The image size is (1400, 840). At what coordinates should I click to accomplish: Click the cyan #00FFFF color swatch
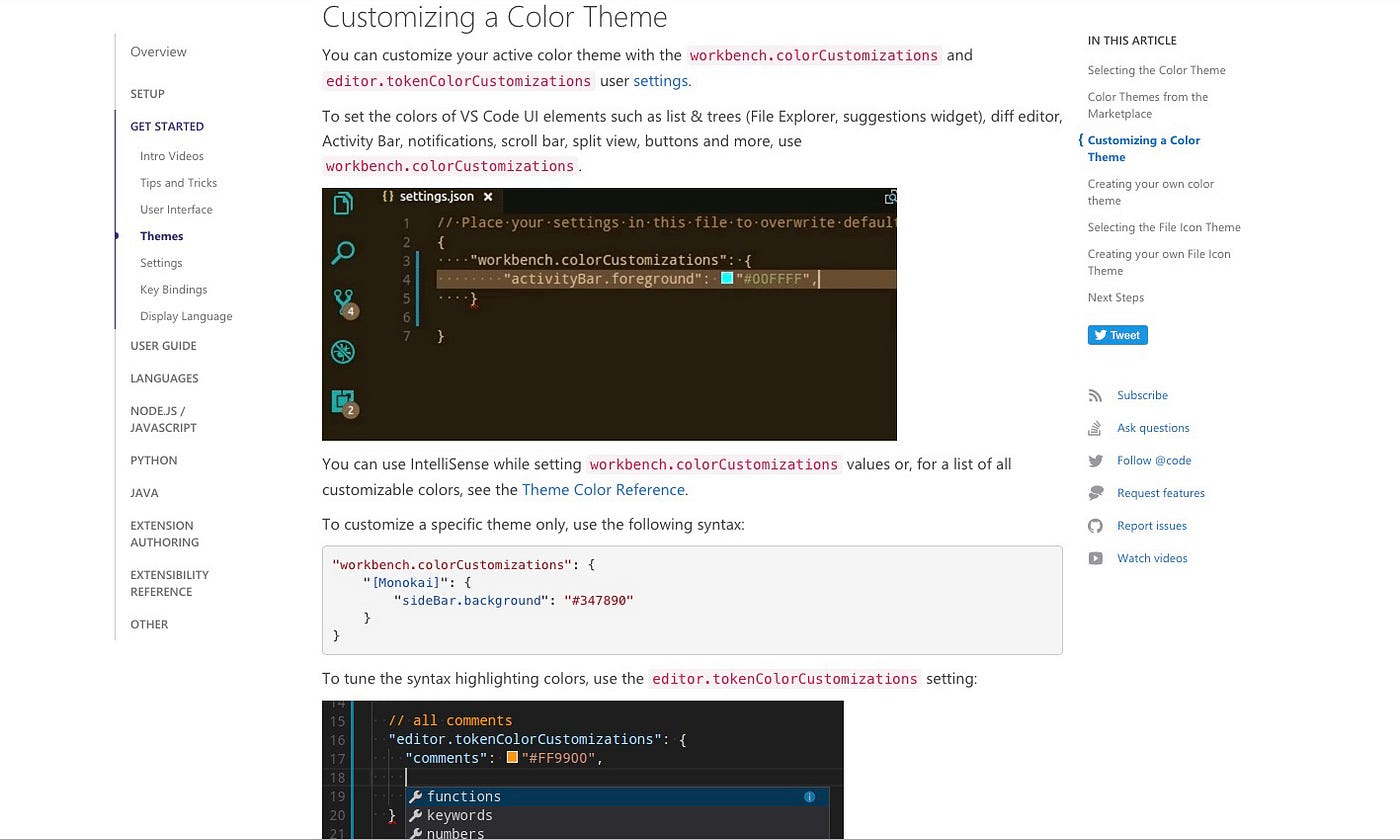(x=726, y=279)
